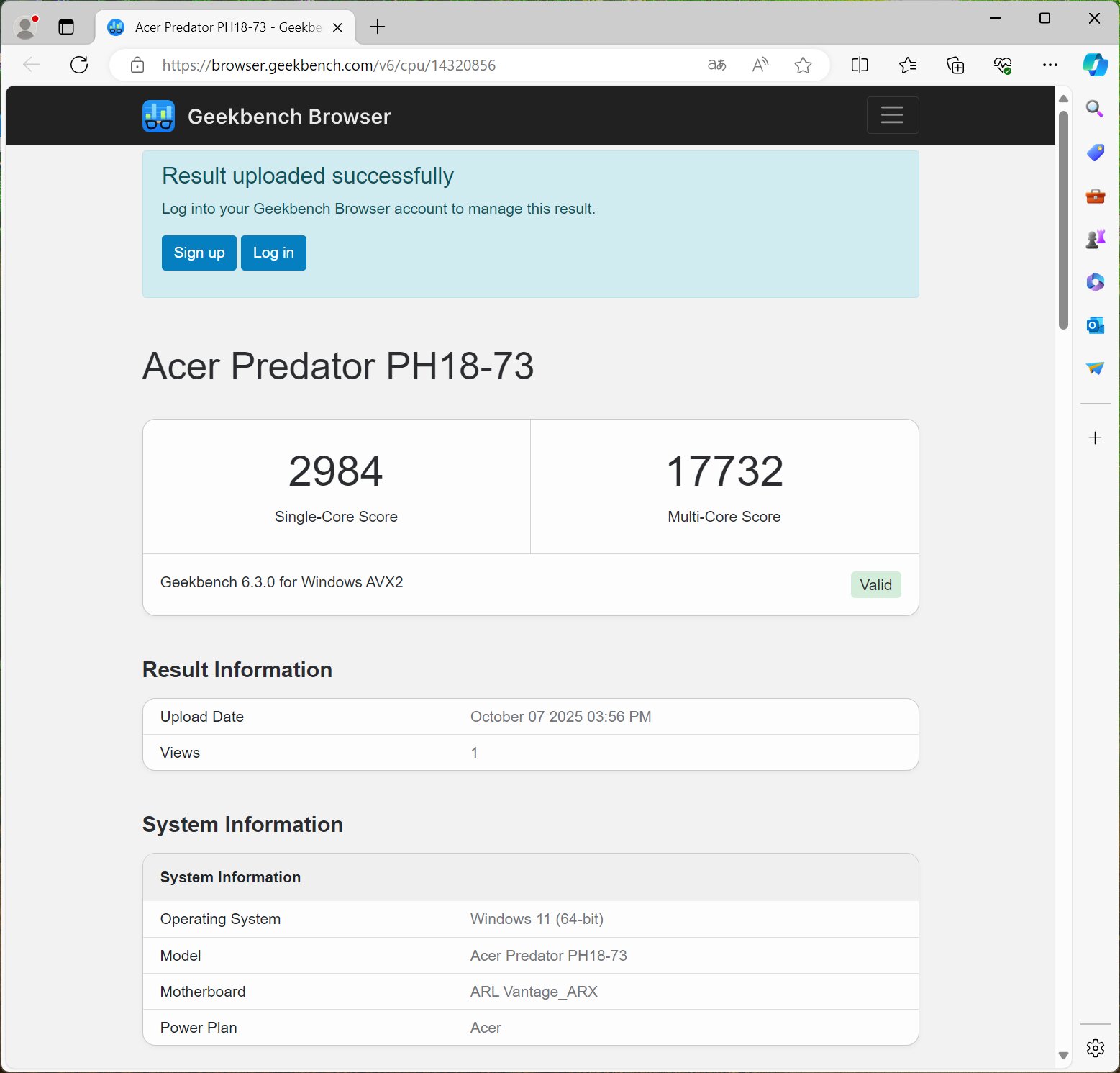Open Browser essentials heart icon

[x=1003, y=65]
